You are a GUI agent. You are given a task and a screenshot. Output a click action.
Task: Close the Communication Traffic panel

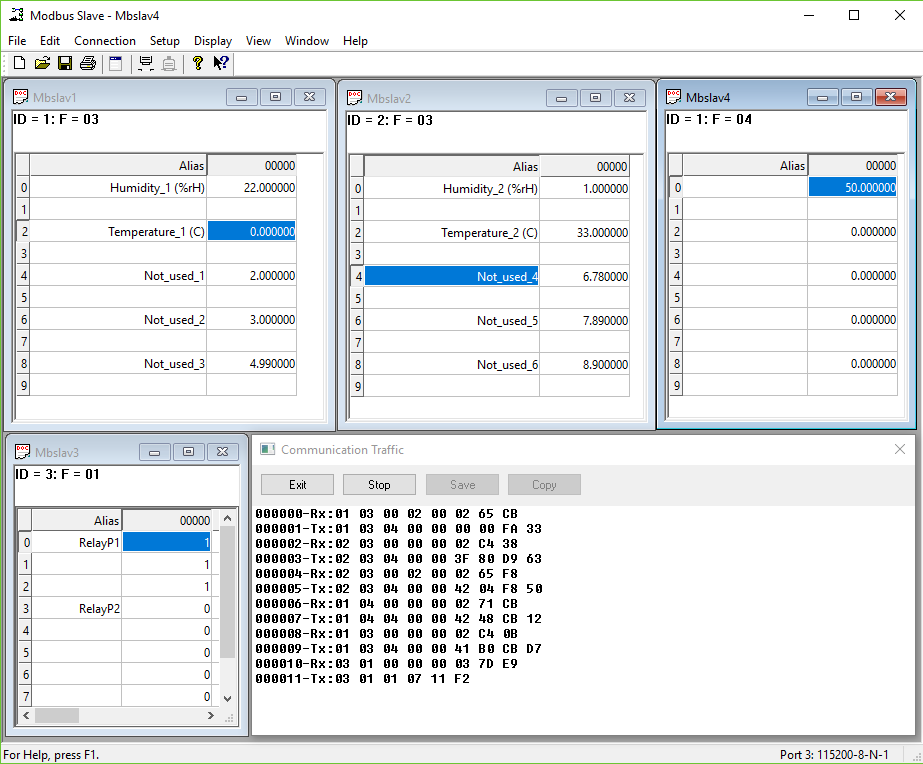point(899,449)
